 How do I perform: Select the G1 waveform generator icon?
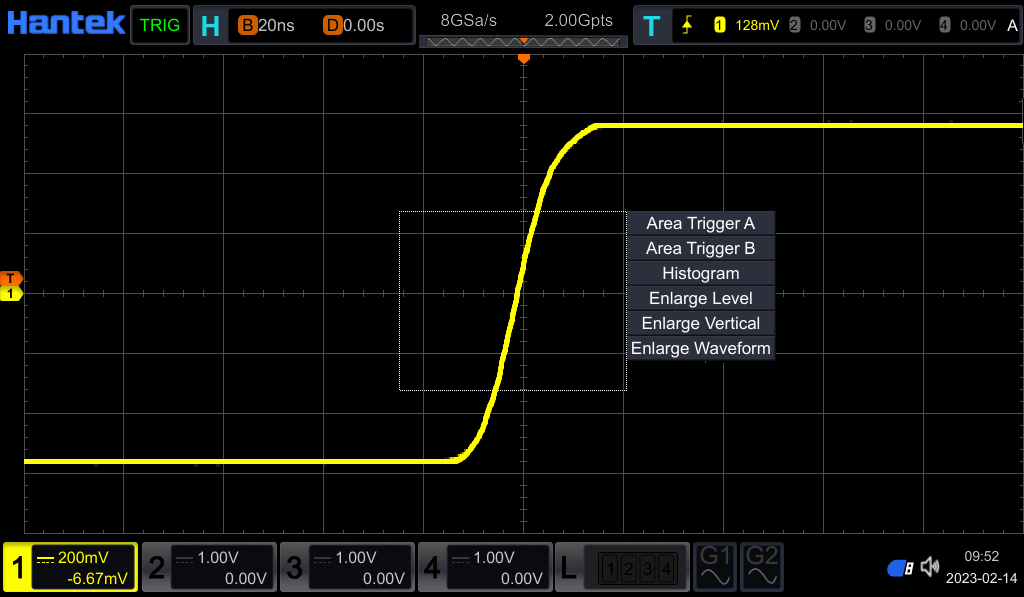click(x=717, y=568)
